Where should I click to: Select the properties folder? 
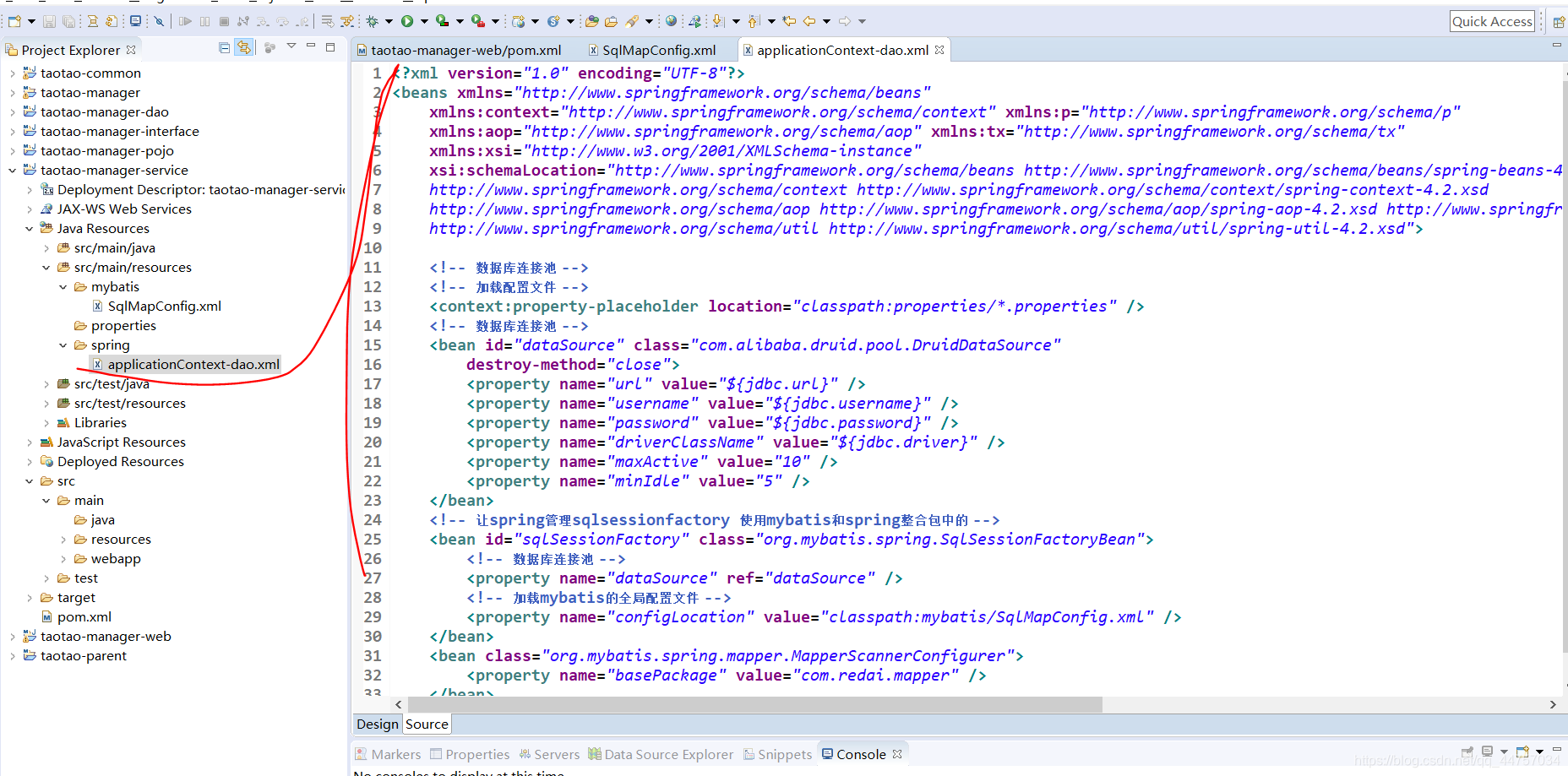(115, 326)
